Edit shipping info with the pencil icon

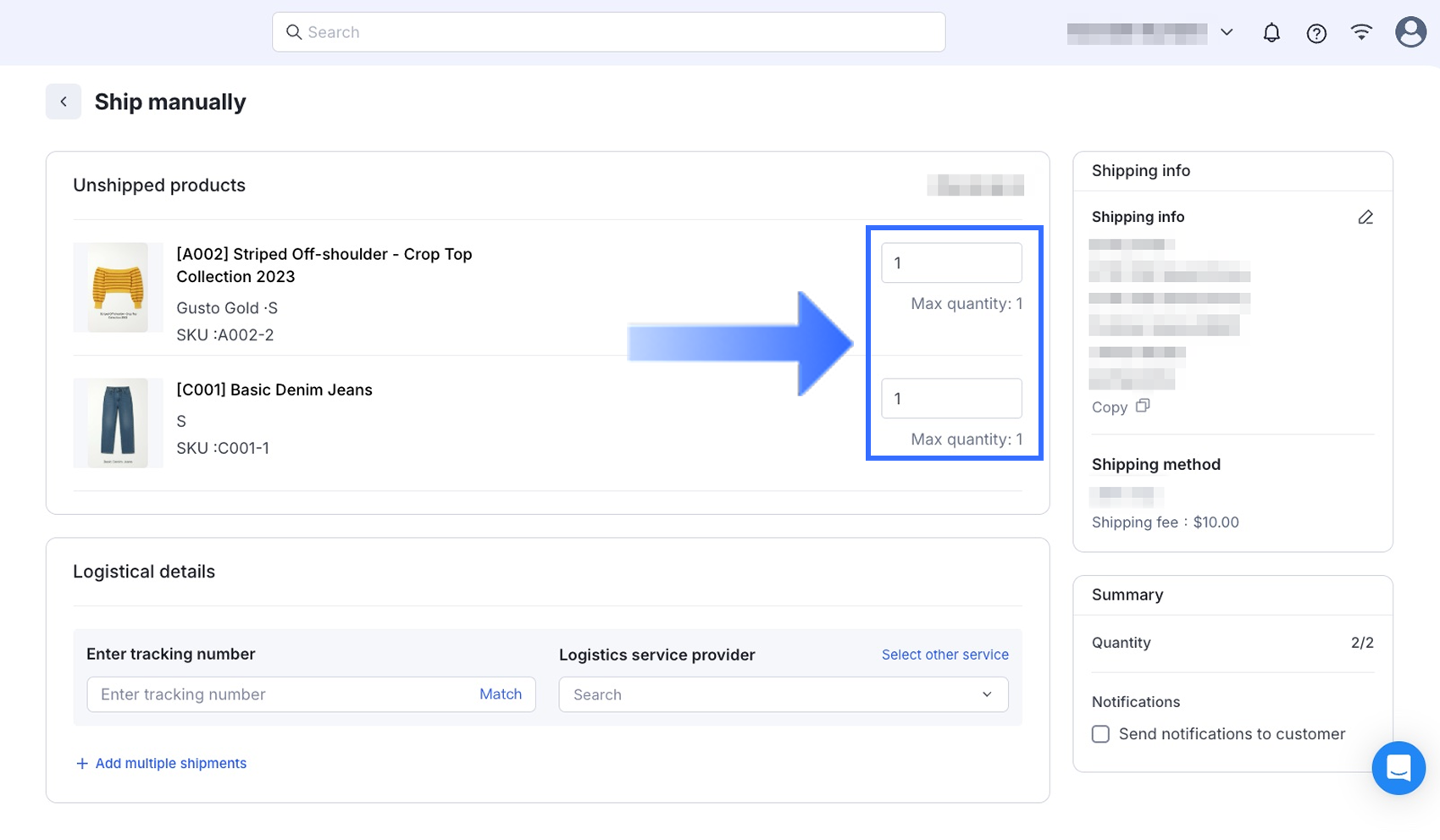1365,218
